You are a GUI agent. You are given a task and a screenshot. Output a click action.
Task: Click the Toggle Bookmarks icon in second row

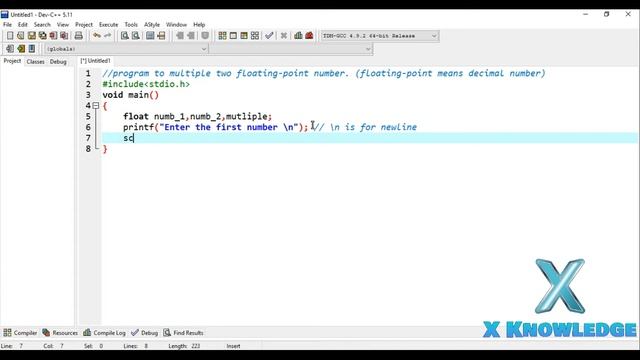pyautogui.click(x=21, y=49)
